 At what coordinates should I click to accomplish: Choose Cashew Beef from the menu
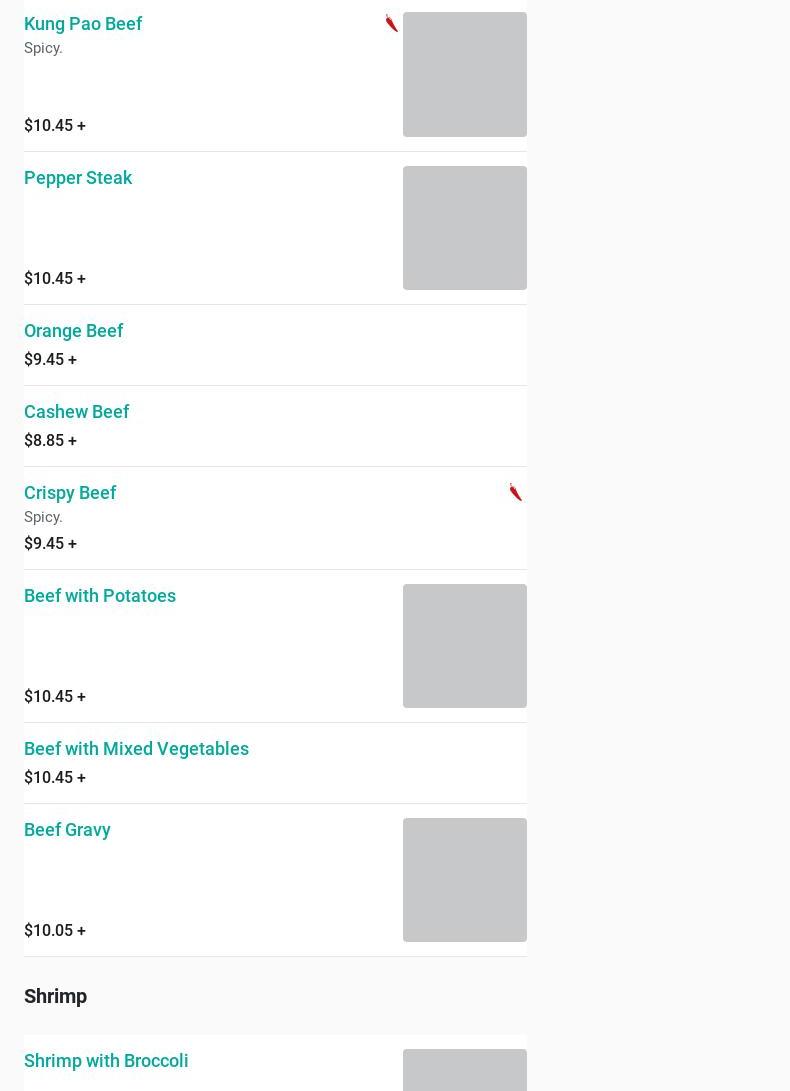(x=76, y=412)
